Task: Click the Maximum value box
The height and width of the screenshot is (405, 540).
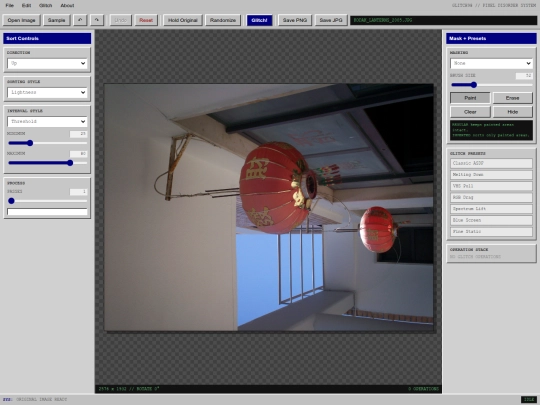Action: (x=79, y=154)
